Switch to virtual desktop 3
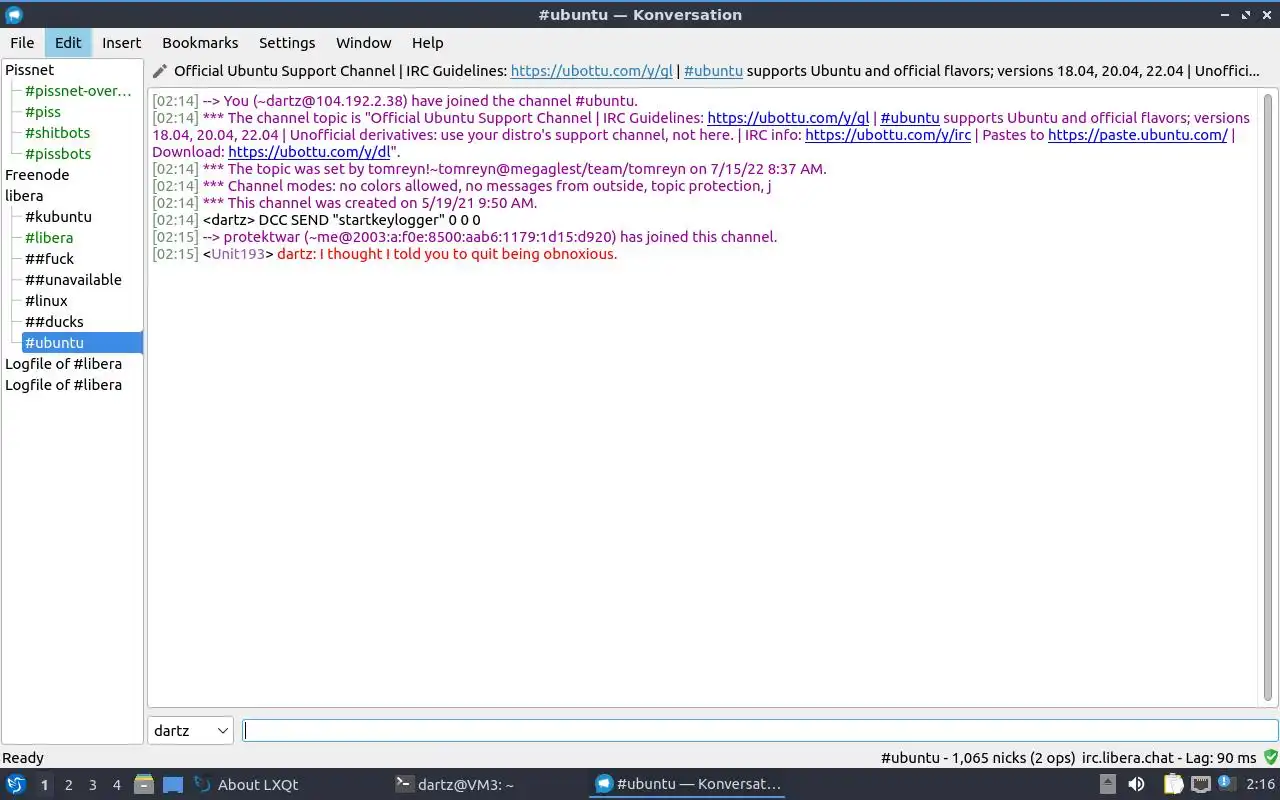Image resolution: width=1280 pixels, height=800 pixels. (x=93, y=785)
